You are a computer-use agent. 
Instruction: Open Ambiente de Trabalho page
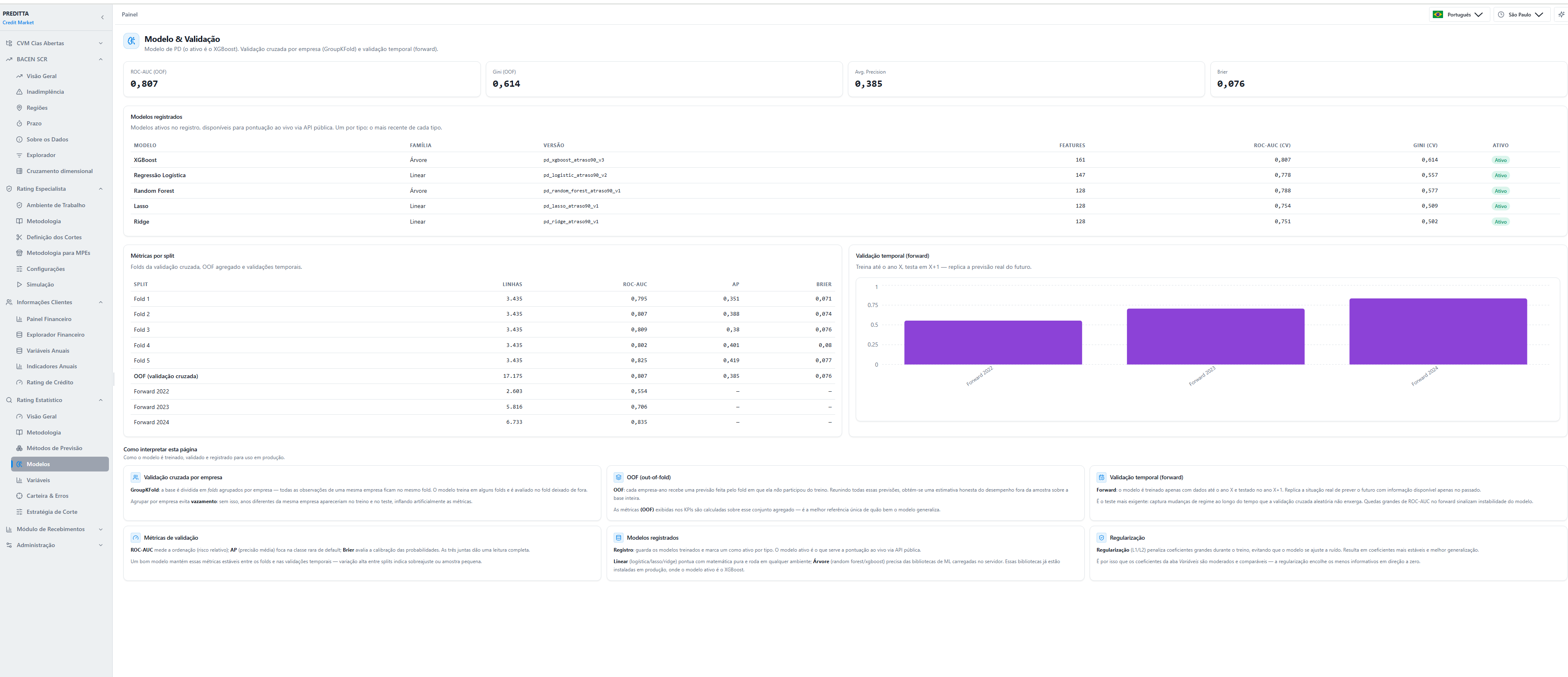tap(60, 205)
